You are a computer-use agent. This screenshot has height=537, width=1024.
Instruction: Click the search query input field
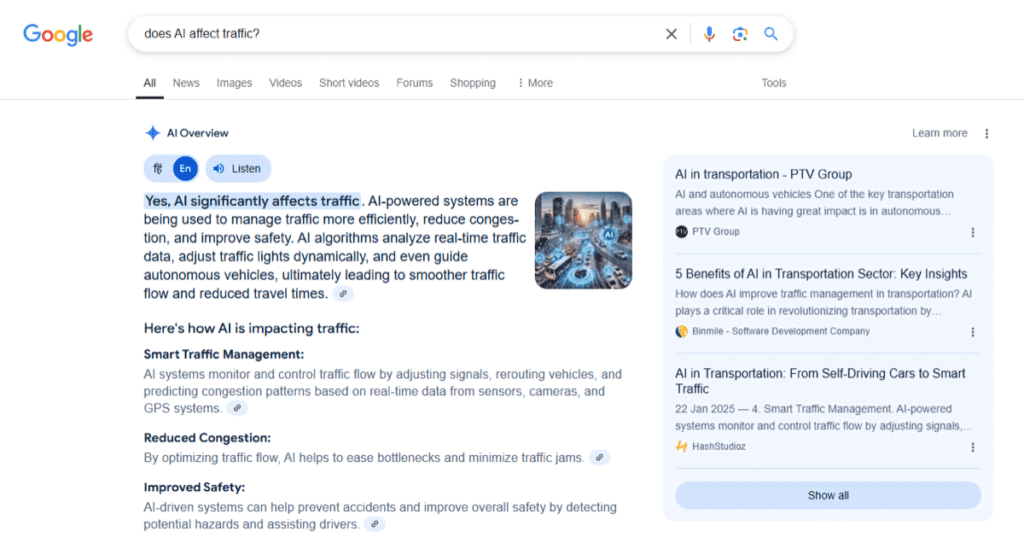(x=398, y=34)
